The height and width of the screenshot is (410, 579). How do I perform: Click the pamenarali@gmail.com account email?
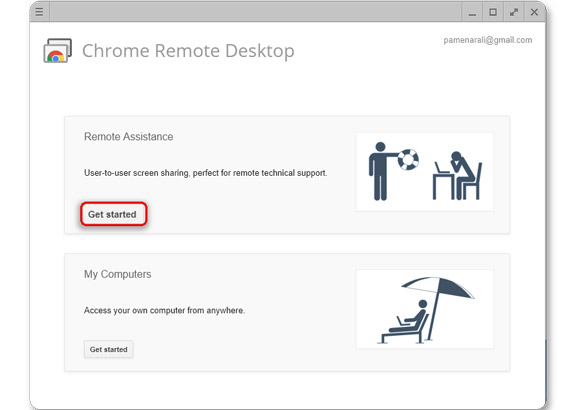click(487, 40)
